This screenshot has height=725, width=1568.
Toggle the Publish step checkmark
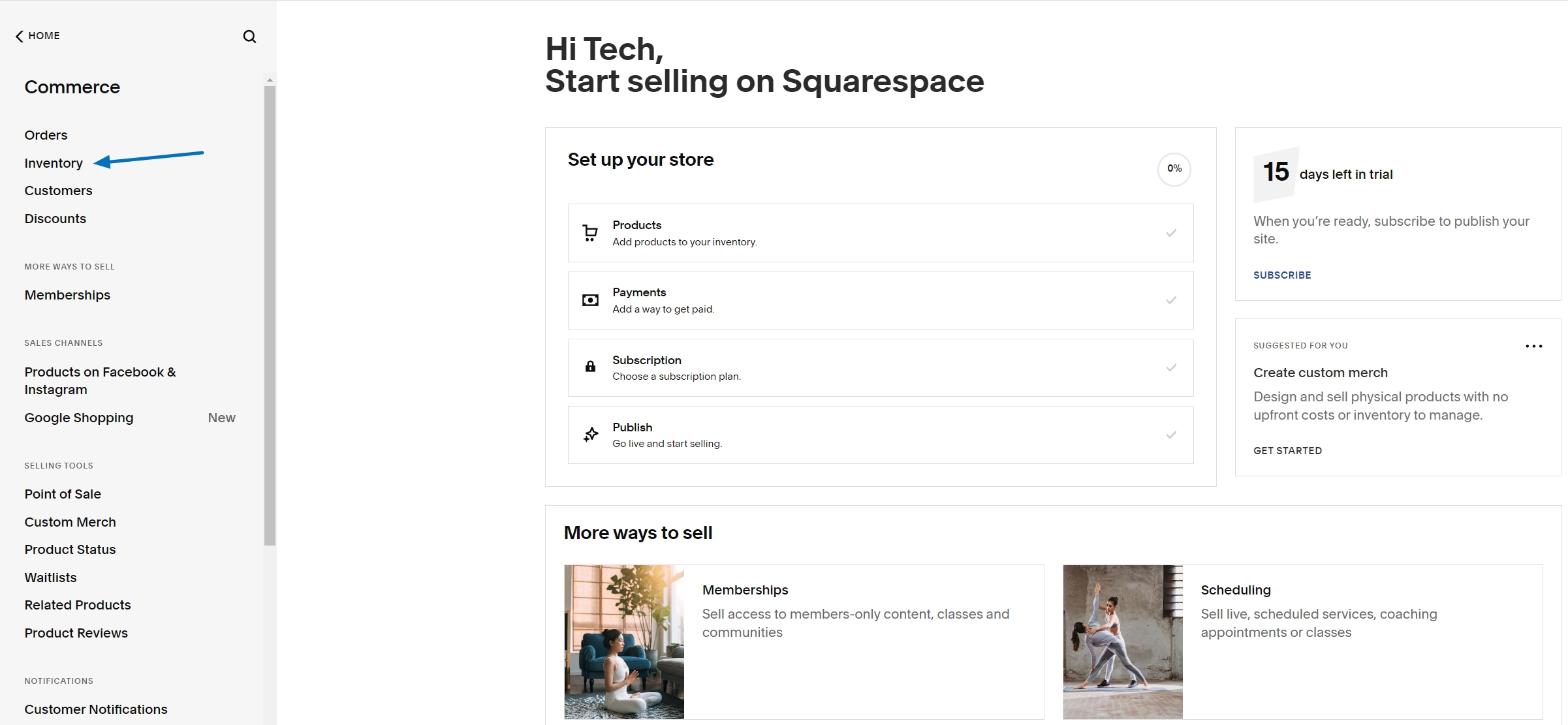pyautogui.click(x=1171, y=435)
